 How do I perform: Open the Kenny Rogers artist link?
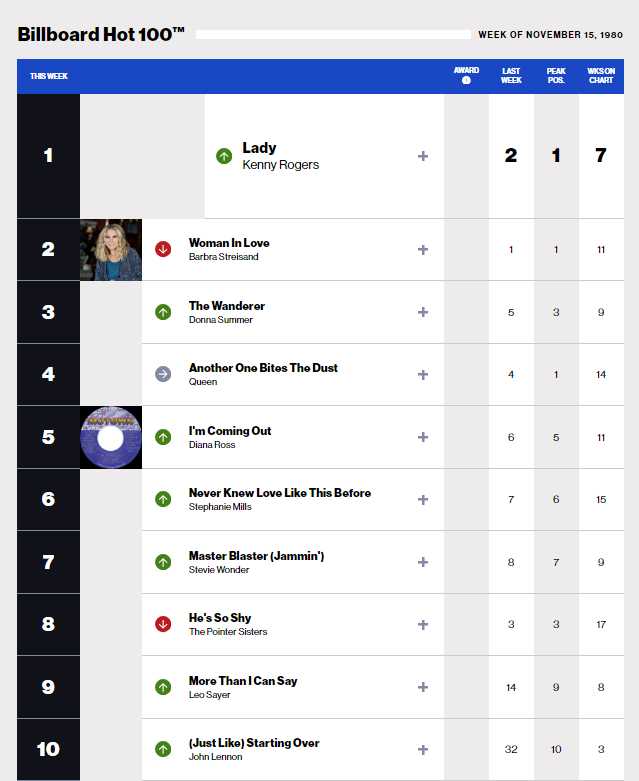pos(280,165)
